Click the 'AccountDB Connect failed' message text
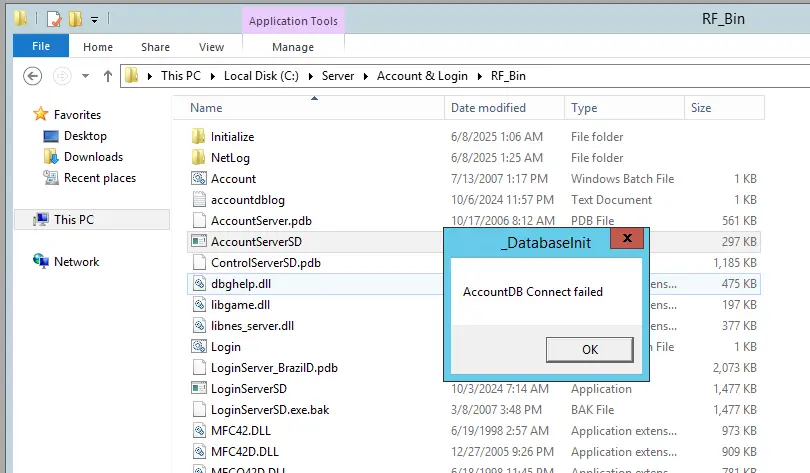810x473 pixels. [533, 292]
